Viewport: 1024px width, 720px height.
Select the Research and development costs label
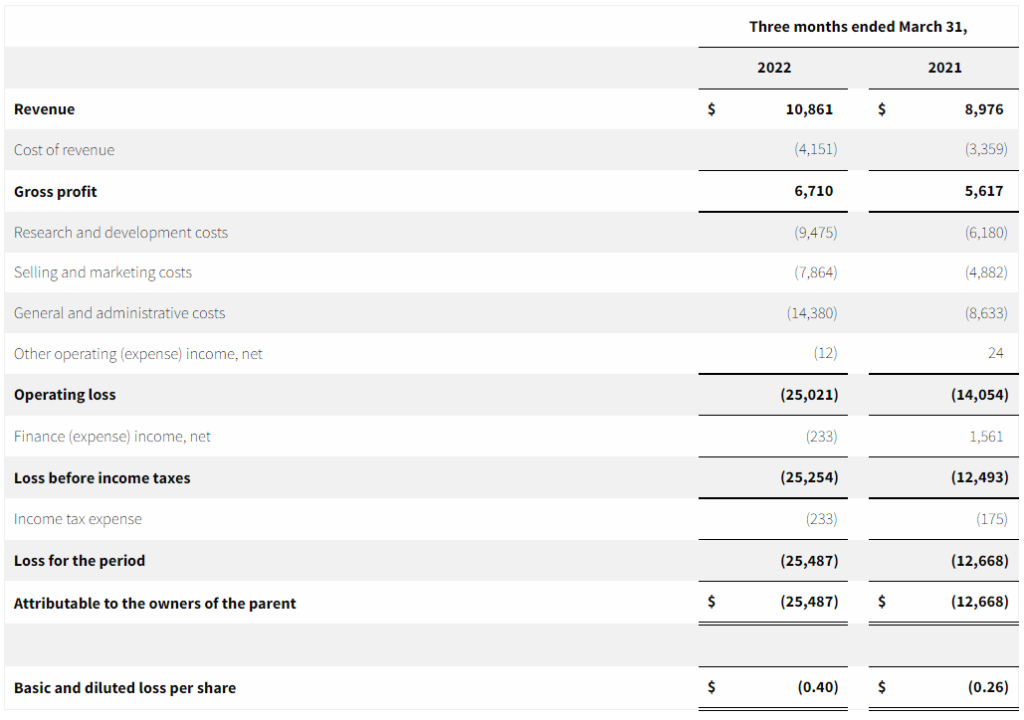click(121, 232)
